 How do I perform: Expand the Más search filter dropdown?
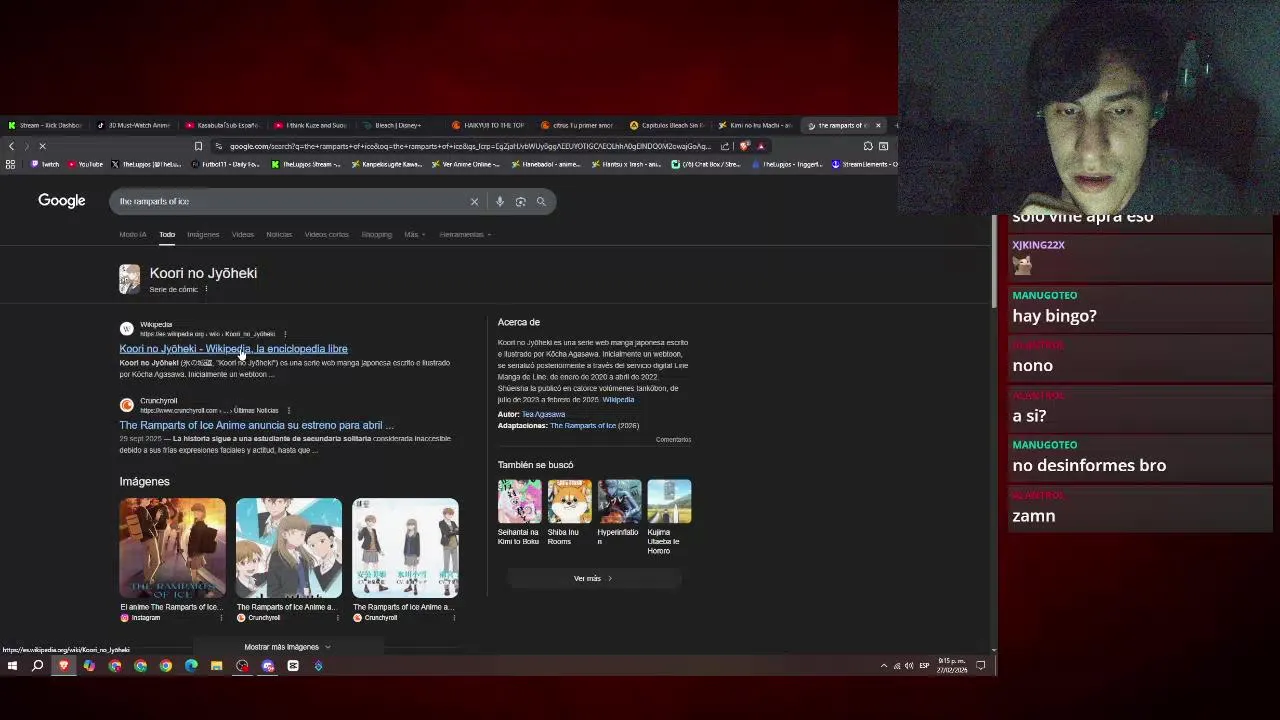tap(414, 235)
